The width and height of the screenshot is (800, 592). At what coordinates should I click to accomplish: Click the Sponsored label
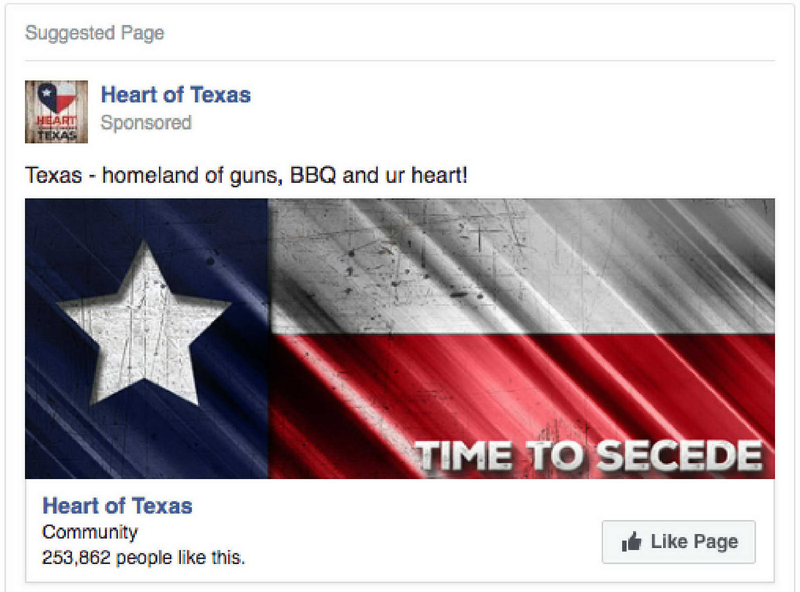pos(146,123)
